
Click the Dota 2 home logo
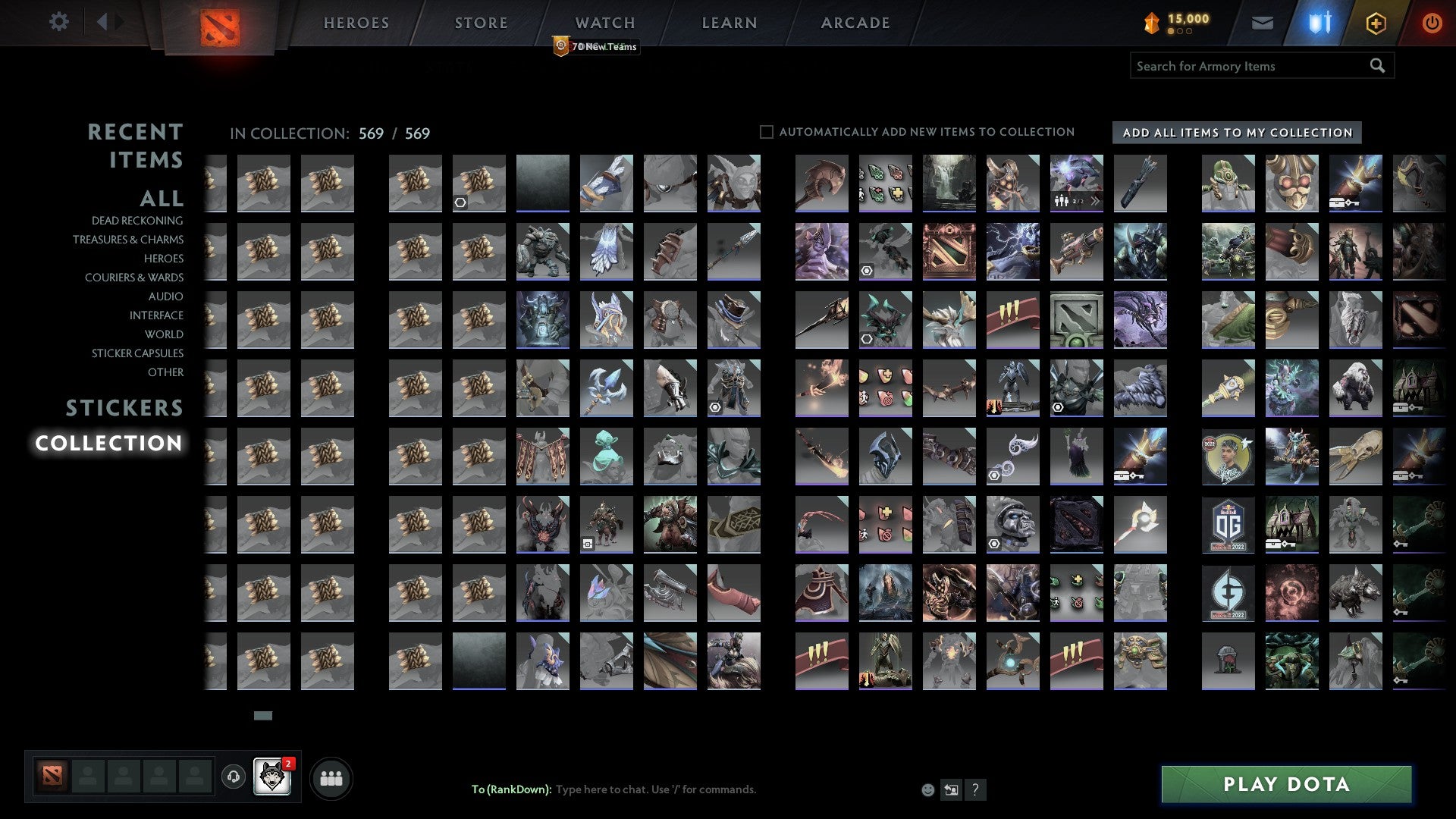[x=220, y=28]
